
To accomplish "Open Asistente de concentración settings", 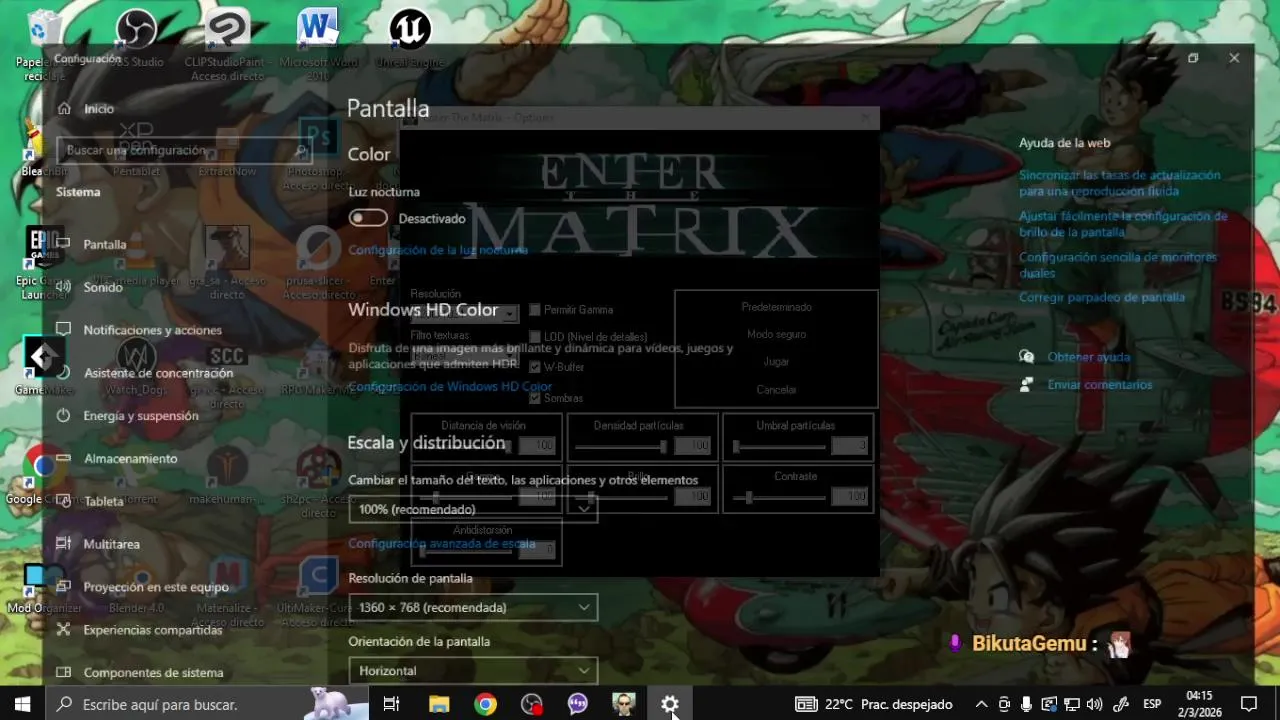I will point(158,373).
